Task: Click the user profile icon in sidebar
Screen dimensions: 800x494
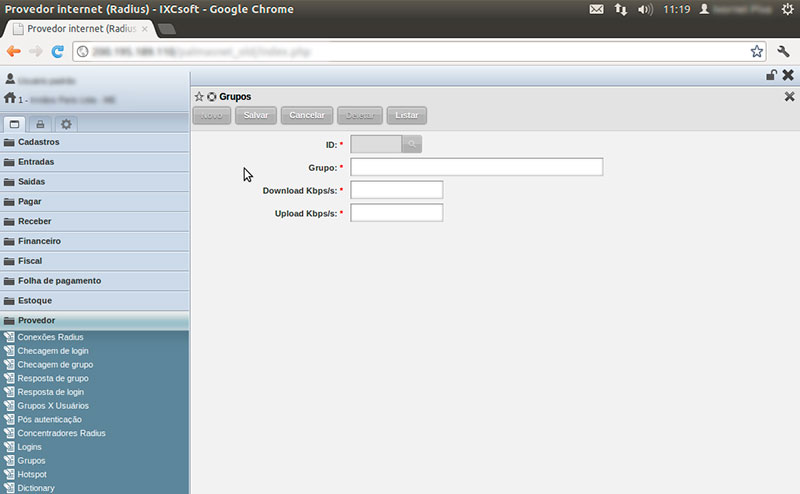Action: pos(10,79)
